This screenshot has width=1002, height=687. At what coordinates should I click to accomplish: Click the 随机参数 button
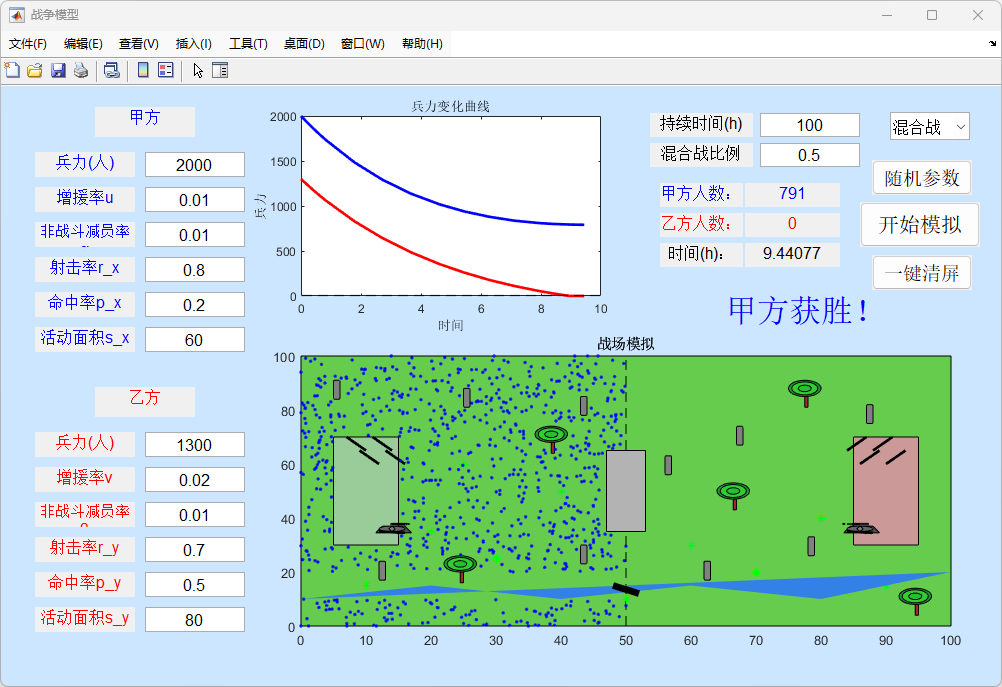(921, 178)
